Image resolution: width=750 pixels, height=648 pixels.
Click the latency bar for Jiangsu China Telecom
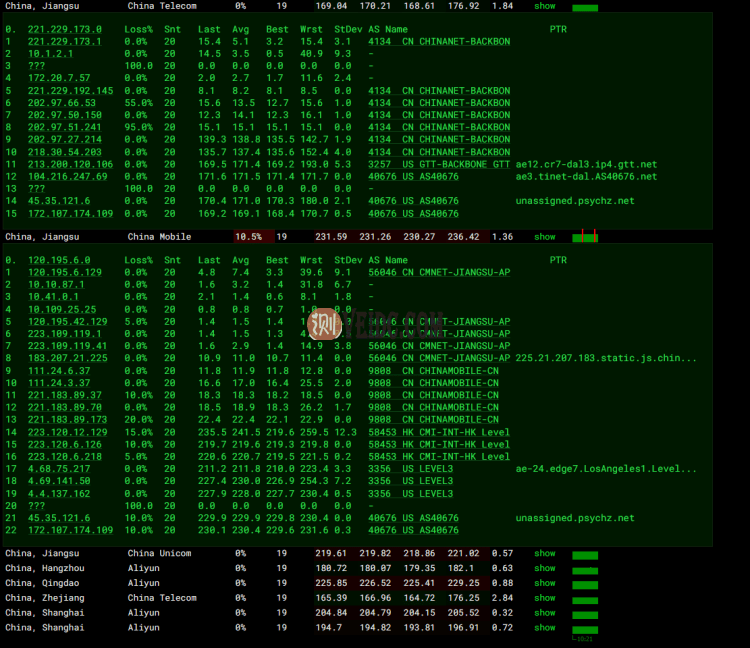[585, 7]
